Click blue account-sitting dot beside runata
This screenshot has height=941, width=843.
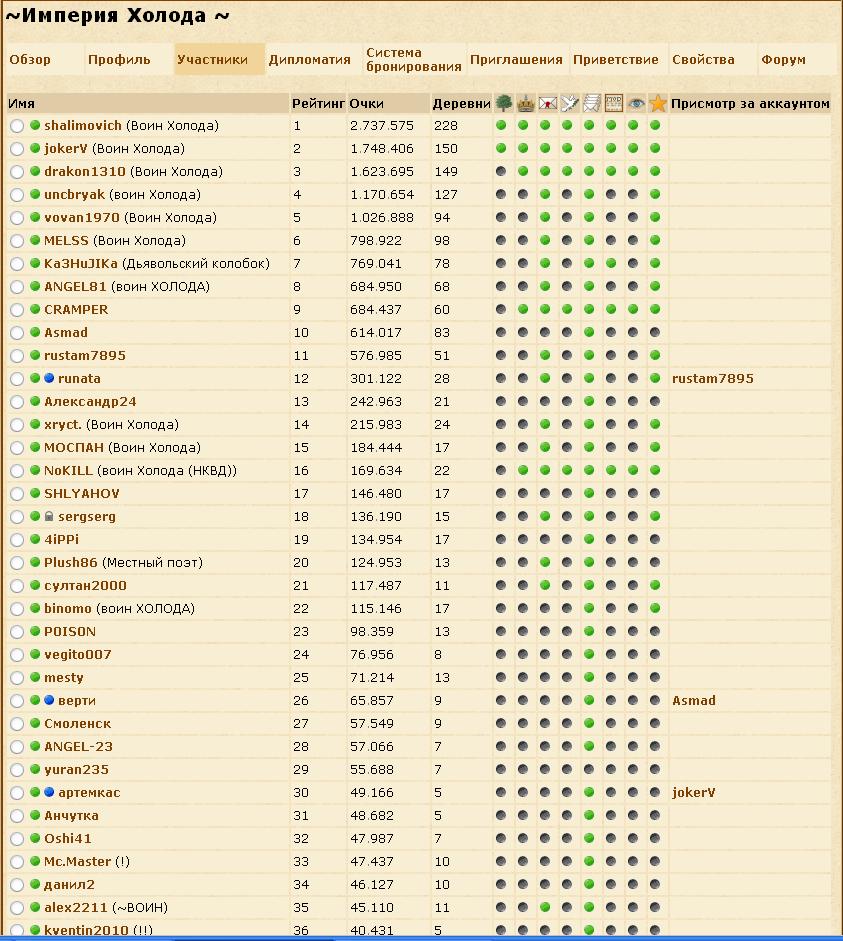(49, 378)
